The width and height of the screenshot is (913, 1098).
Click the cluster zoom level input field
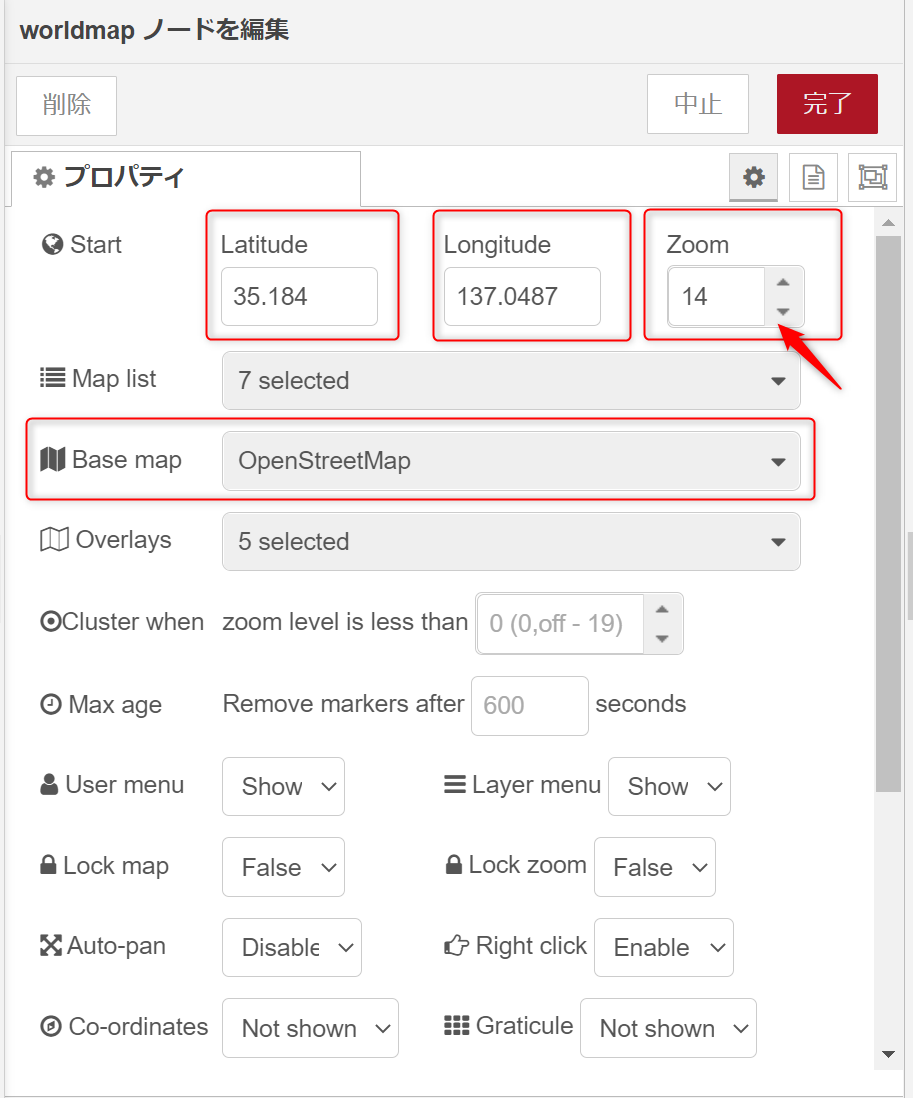click(x=560, y=623)
